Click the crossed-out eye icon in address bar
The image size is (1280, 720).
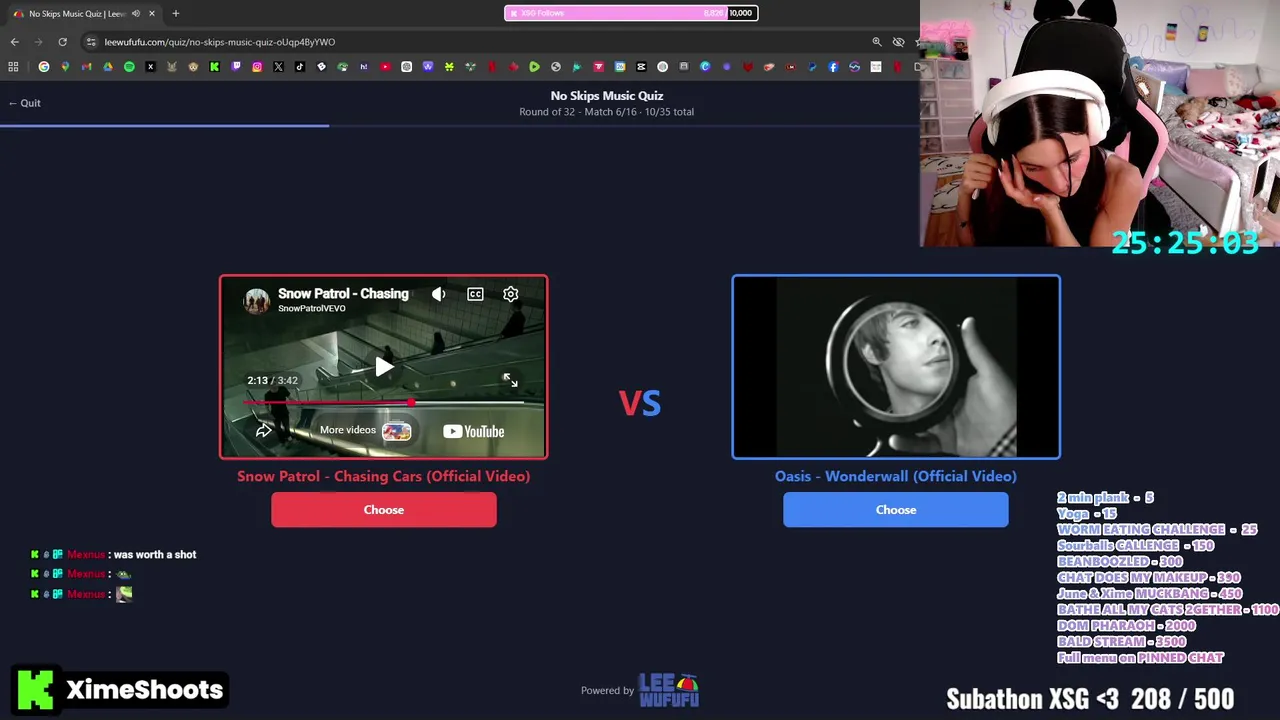click(898, 42)
